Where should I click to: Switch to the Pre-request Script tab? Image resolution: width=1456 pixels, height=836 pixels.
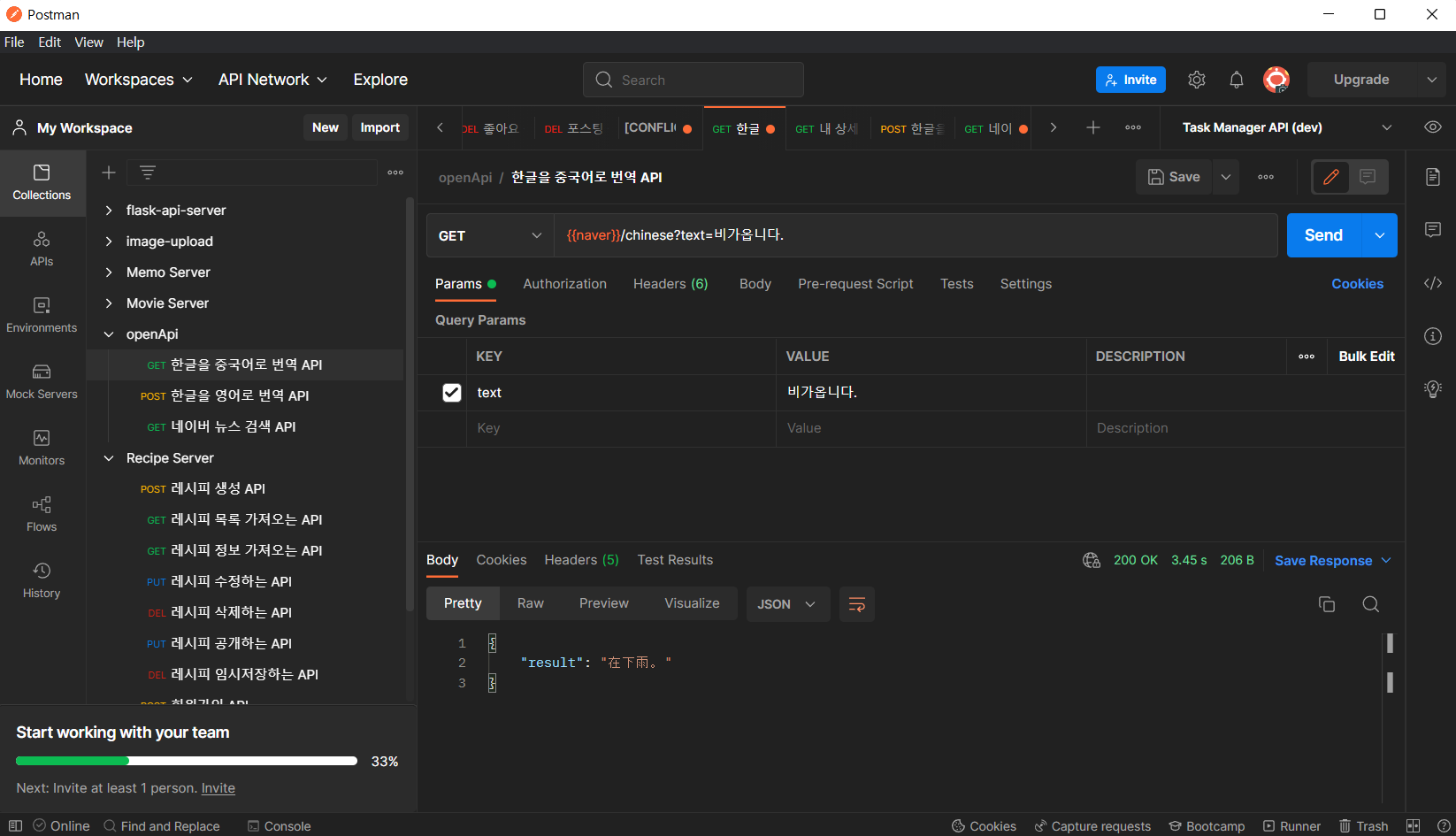[x=855, y=284]
